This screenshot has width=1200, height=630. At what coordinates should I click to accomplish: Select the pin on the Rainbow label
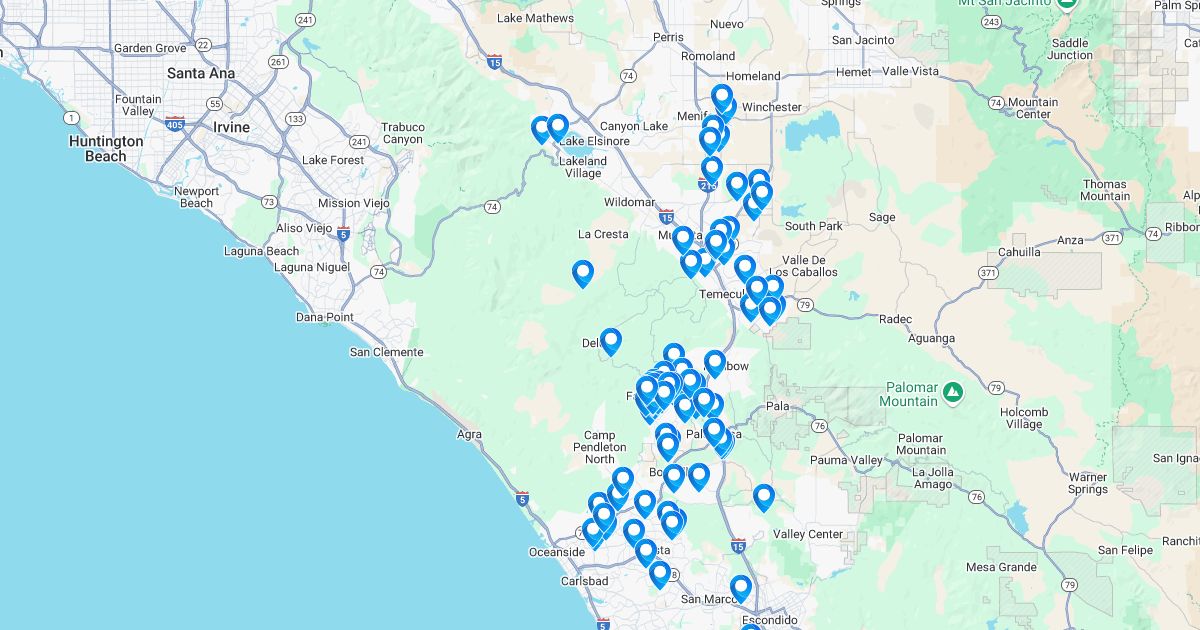714,364
